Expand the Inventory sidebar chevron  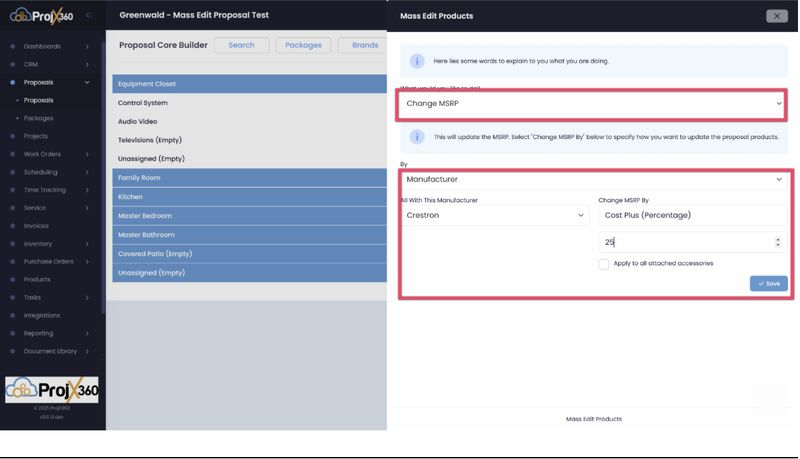[87, 244]
